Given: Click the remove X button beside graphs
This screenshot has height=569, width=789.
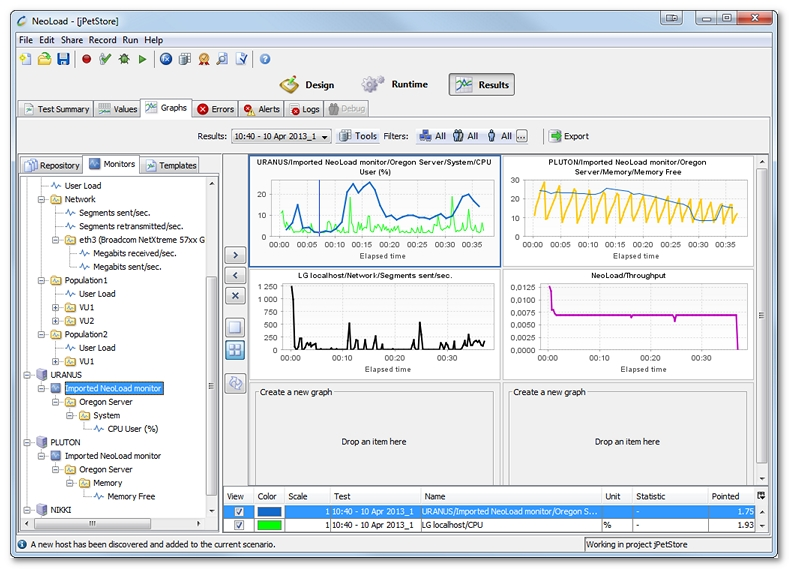Looking at the screenshot, I should 235,296.
